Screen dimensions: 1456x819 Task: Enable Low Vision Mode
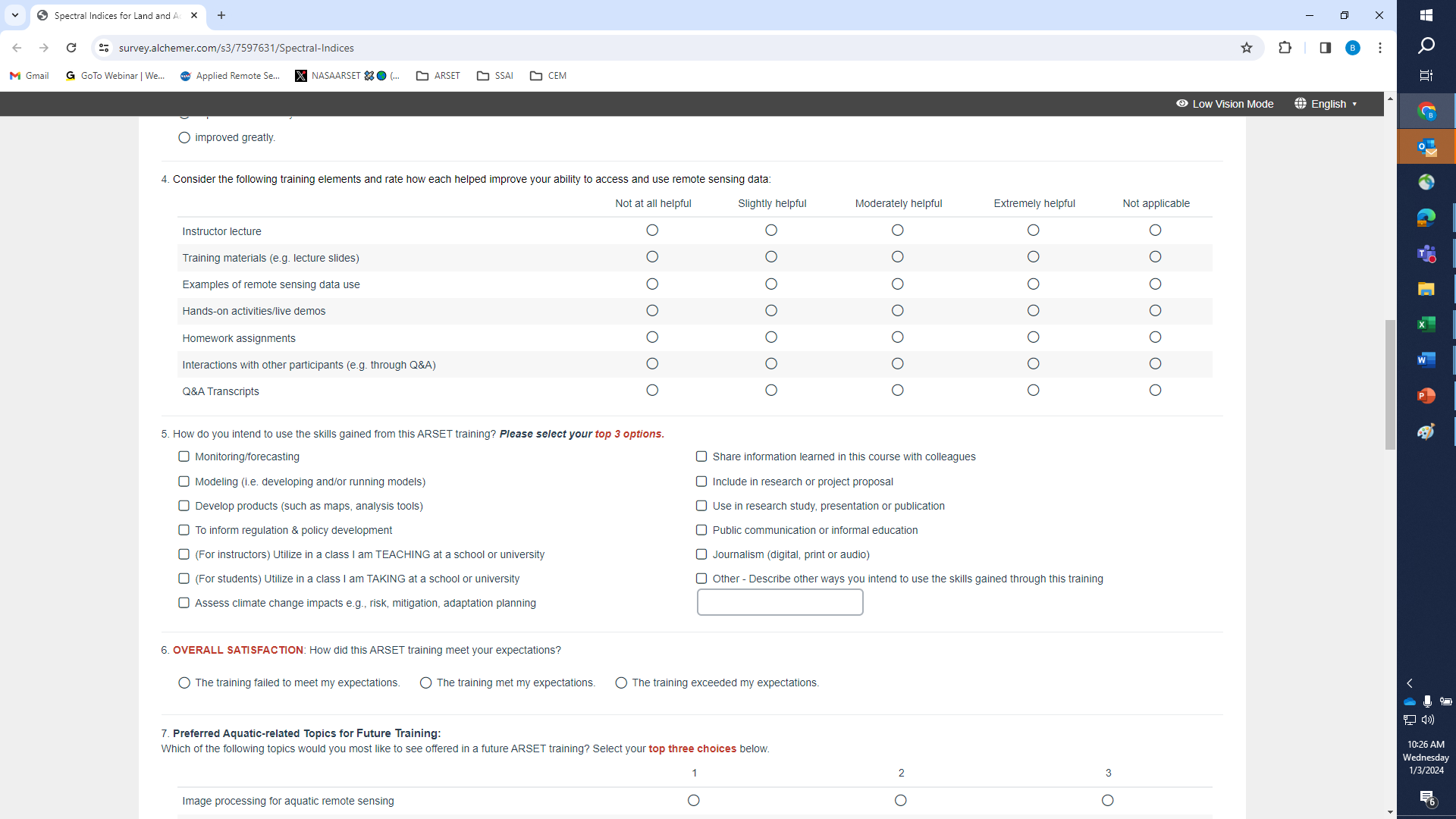(1225, 104)
